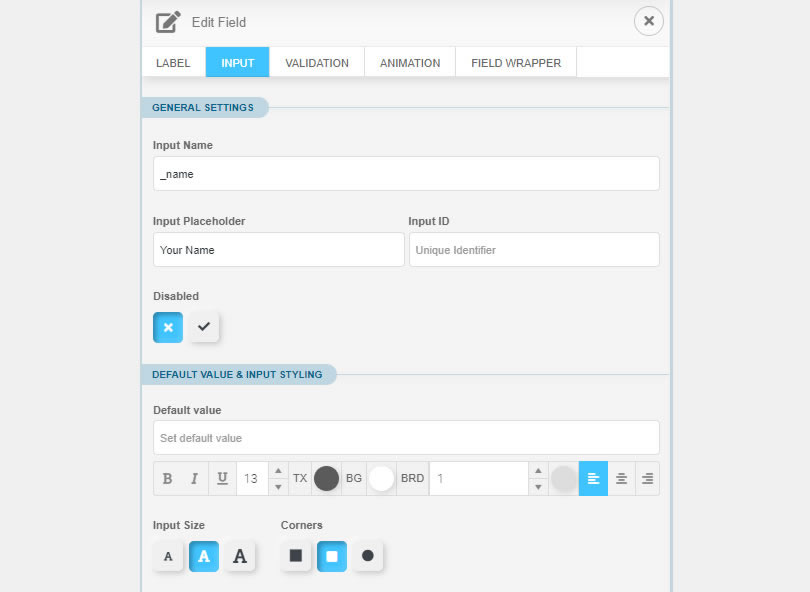Image resolution: width=810 pixels, height=592 pixels.
Task: Select the INPUT tab
Action: coord(238,63)
